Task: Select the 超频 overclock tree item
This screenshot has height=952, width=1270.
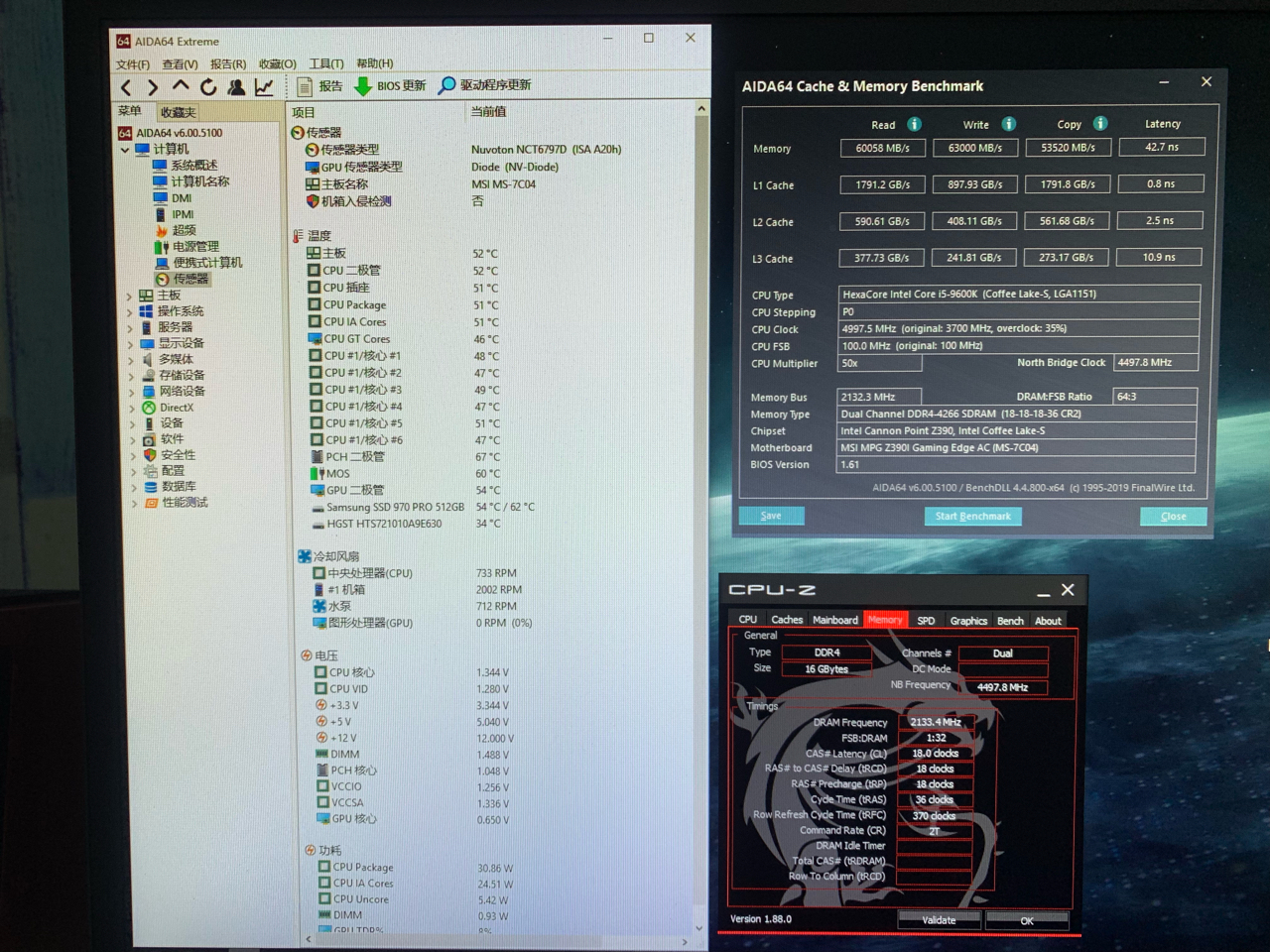Action: coord(176,230)
